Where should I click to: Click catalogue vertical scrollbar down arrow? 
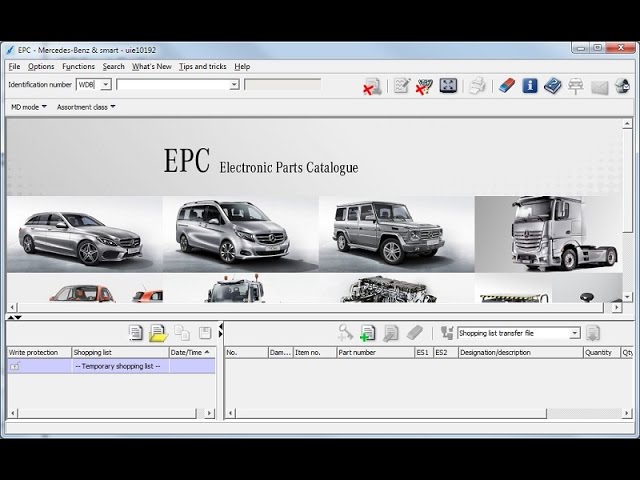tap(627, 297)
